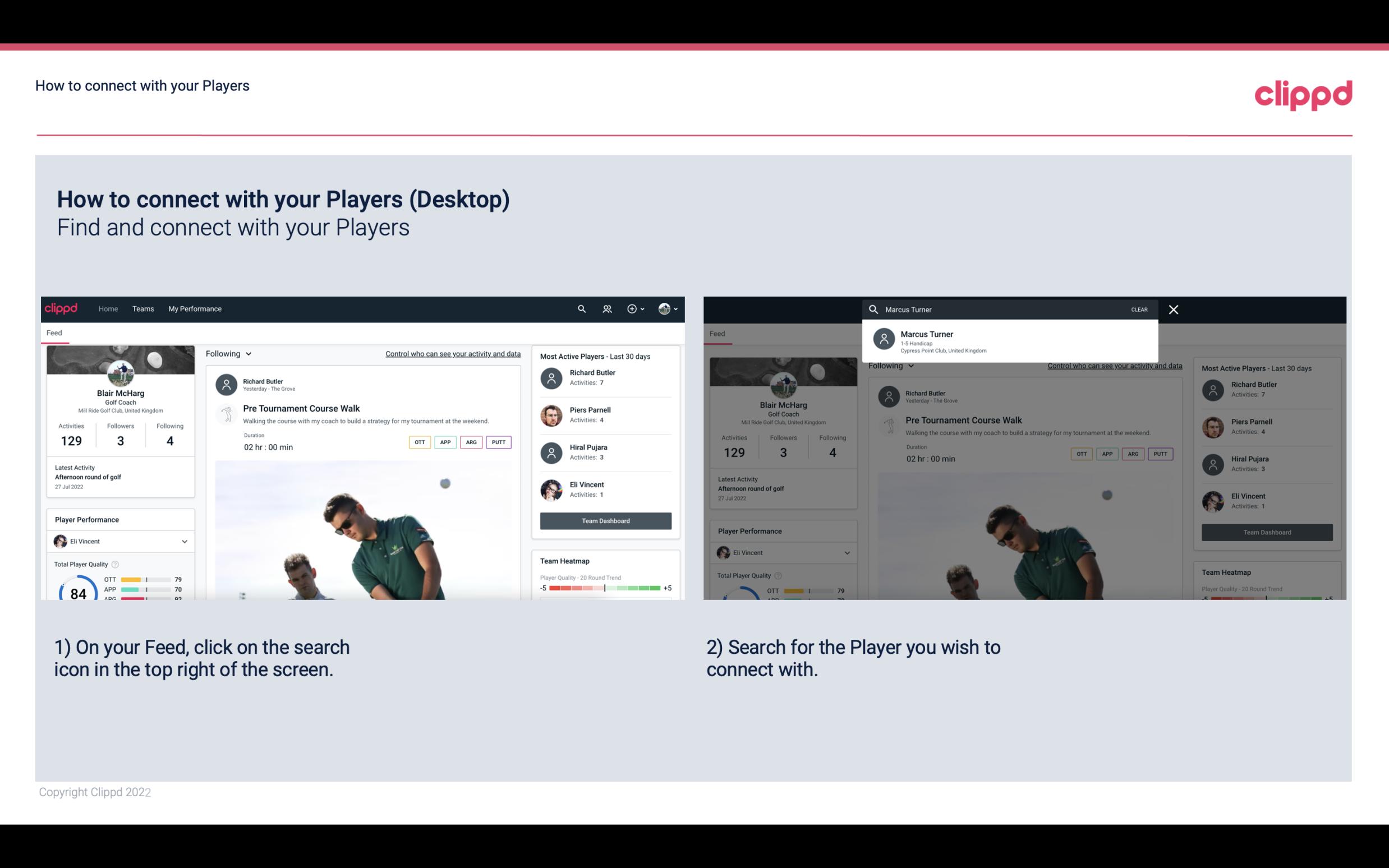
Task: Click the clear search button in search bar
Action: coord(1139,309)
